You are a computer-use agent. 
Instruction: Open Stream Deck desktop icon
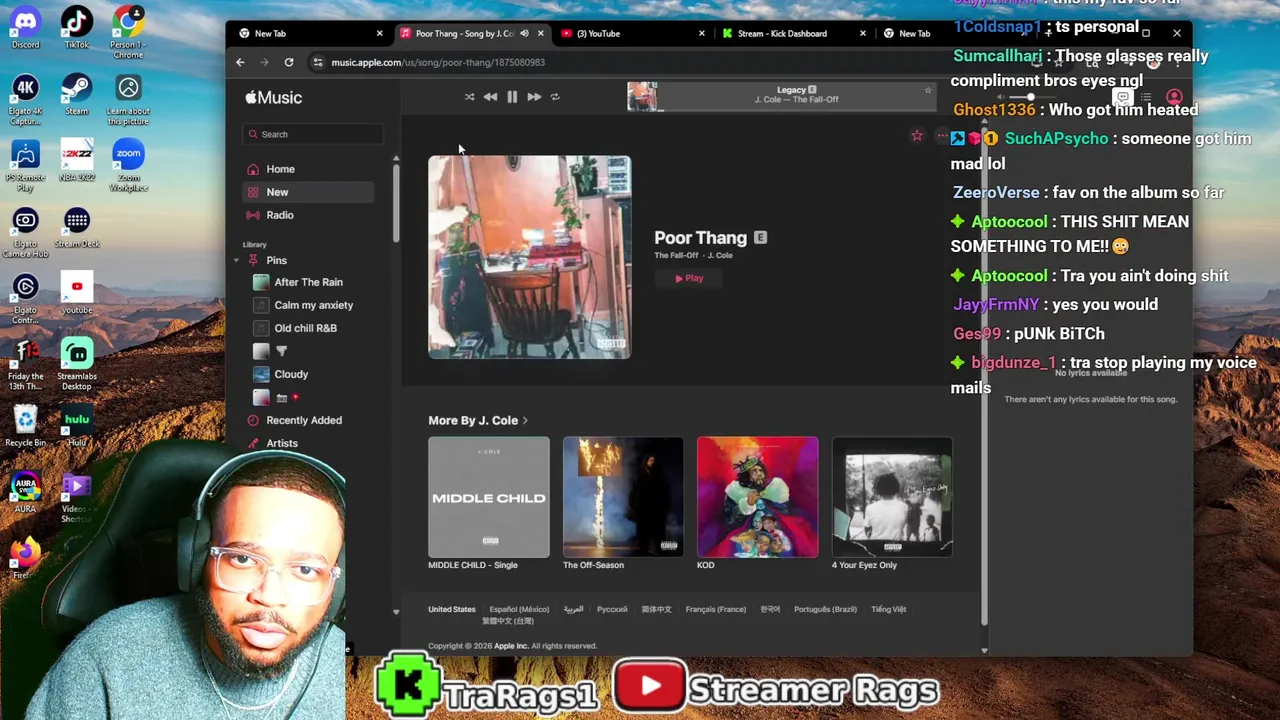77,226
